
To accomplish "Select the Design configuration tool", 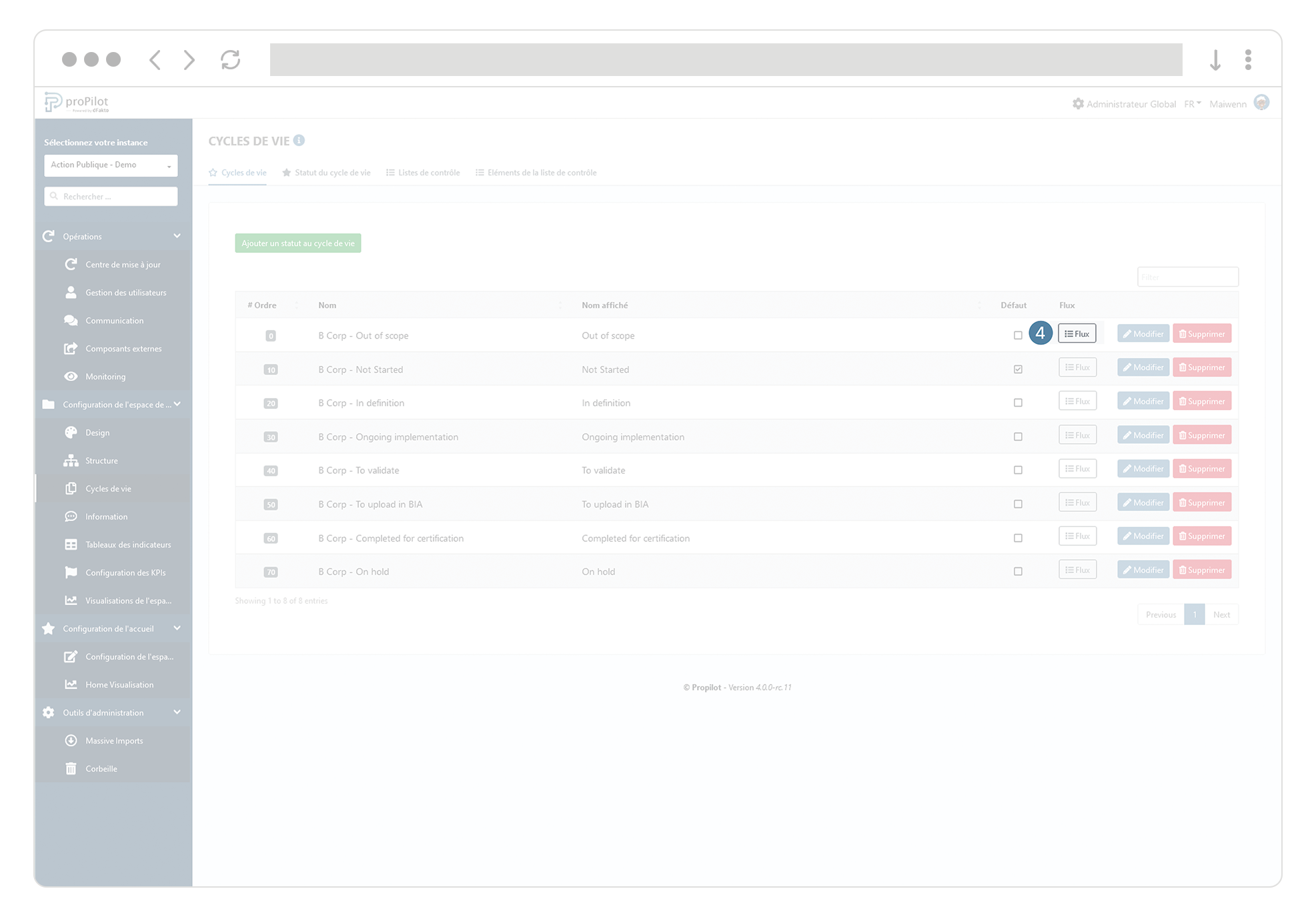I will (97, 432).
